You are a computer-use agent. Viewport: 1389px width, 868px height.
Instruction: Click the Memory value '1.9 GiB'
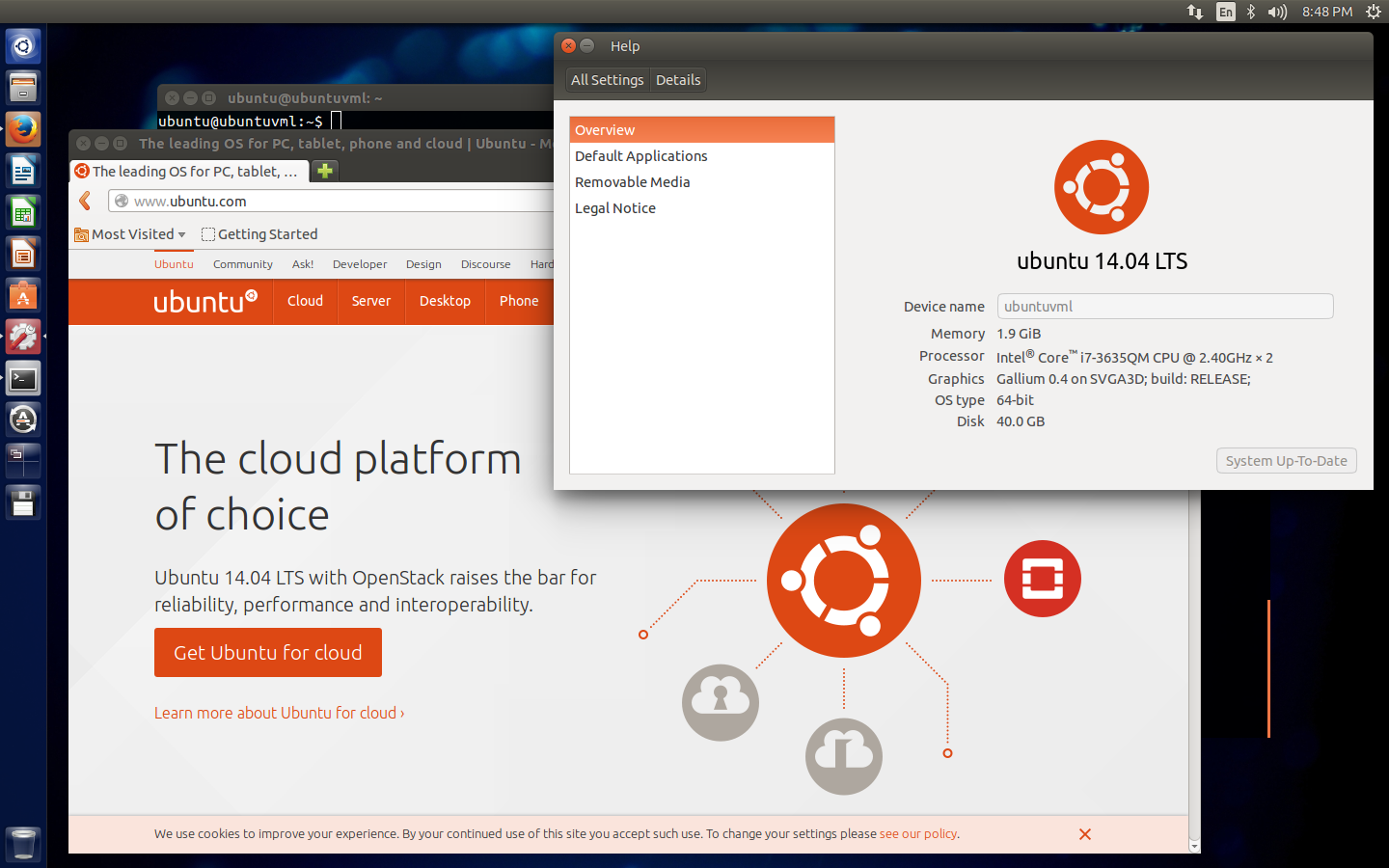coord(1019,334)
